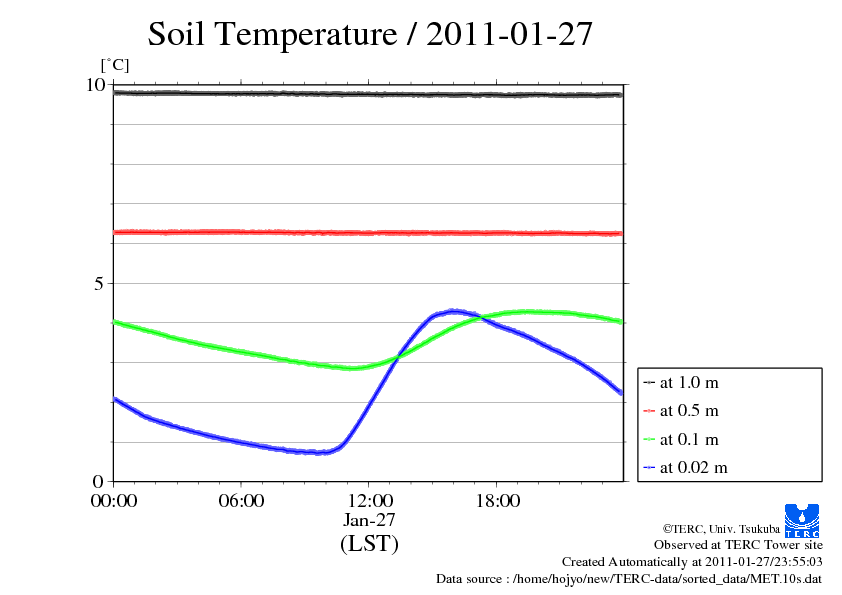Click the 'Created Automatically at' timestamp line
This screenshot has height=595, width=842.
pyautogui.click(x=692, y=562)
